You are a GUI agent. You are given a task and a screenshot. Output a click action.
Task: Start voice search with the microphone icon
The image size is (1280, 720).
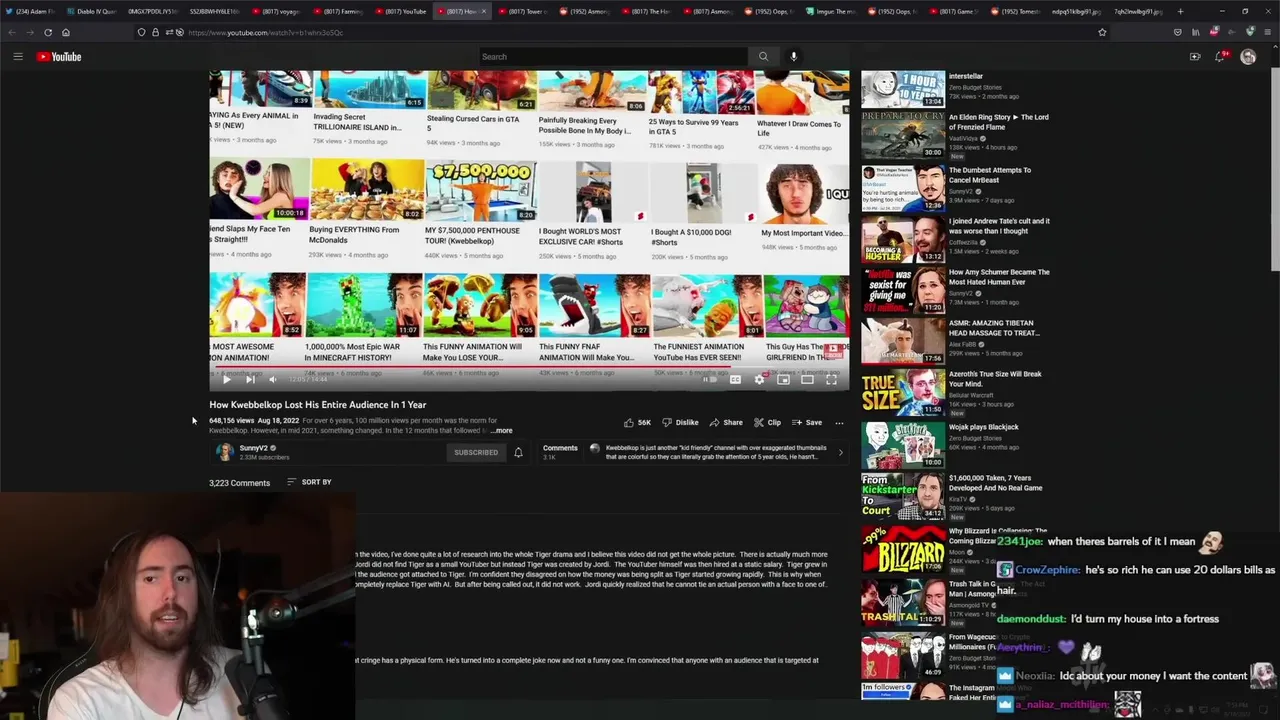794,57
